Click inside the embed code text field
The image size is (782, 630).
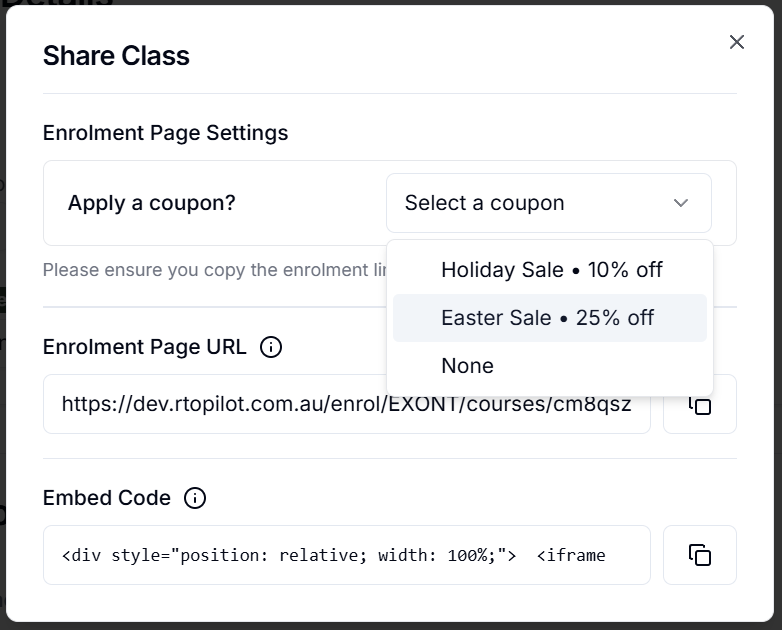point(347,555)
